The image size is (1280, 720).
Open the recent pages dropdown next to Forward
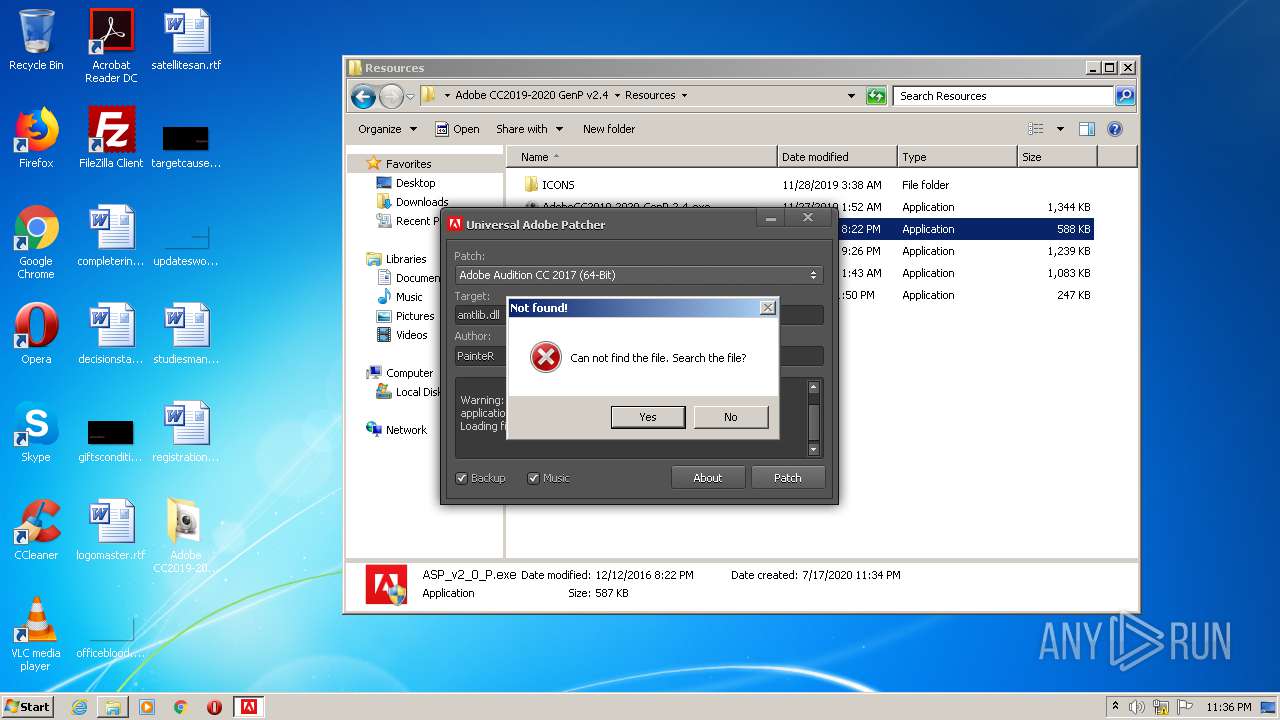click(x=410, y=97)
